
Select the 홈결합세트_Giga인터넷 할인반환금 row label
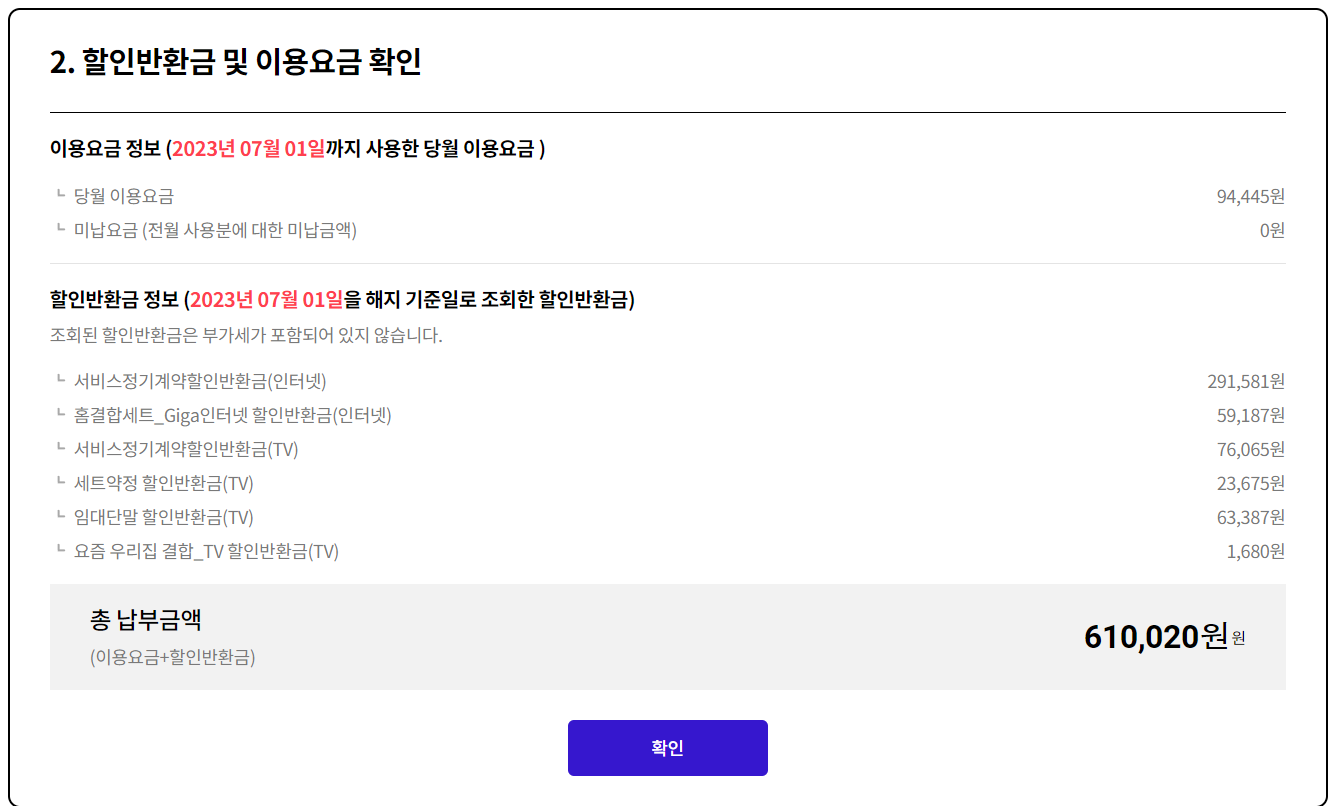pyautogui.click(x=232, y=415)
